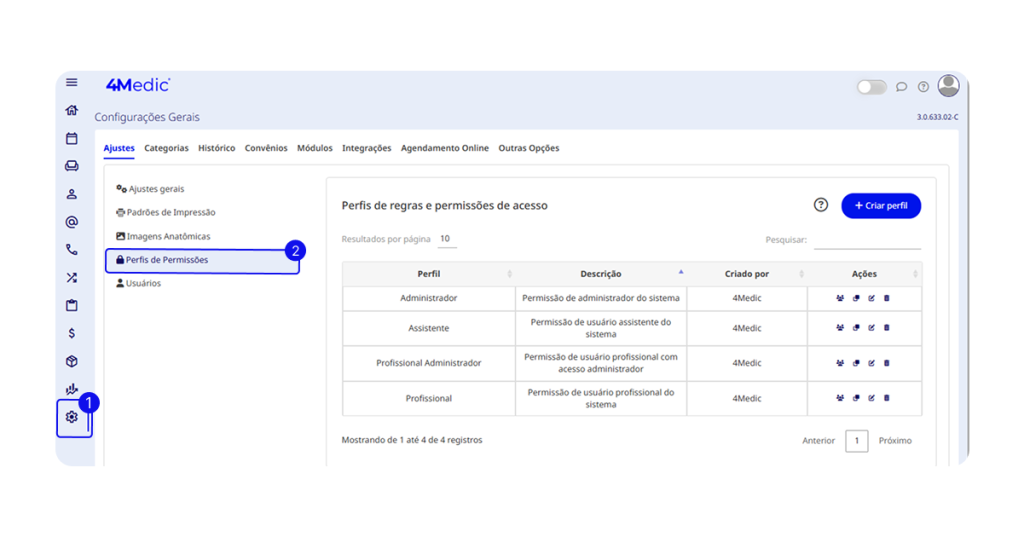The image size is (1024, 537).
Task: Open the calendar icon in sidebar
Action: tap(72, 138)
